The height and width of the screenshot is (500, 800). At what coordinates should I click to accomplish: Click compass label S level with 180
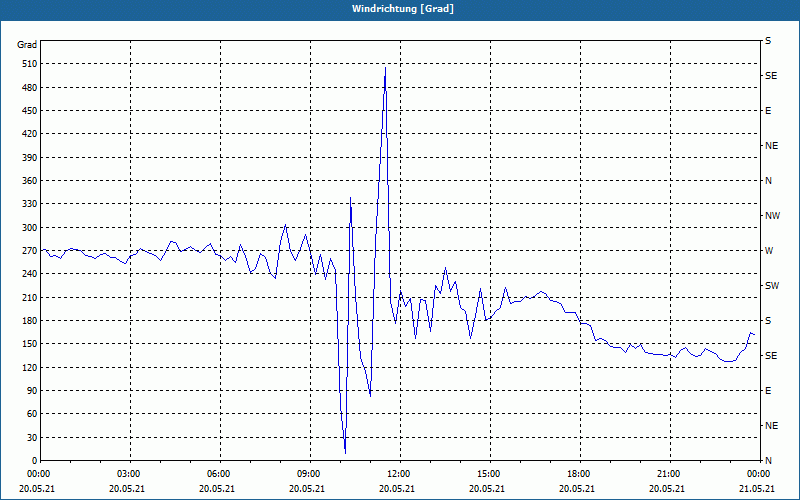point(768,321)
